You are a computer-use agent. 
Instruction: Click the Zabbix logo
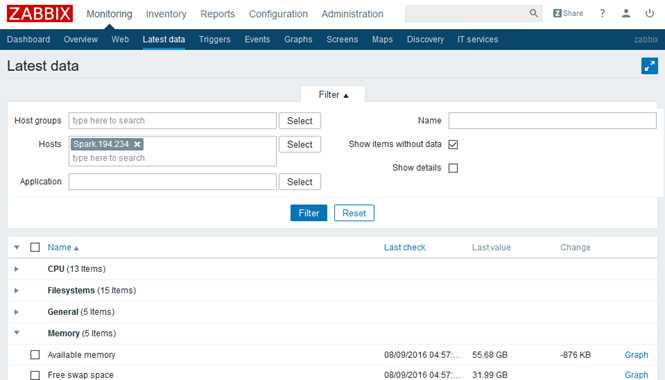40,14
